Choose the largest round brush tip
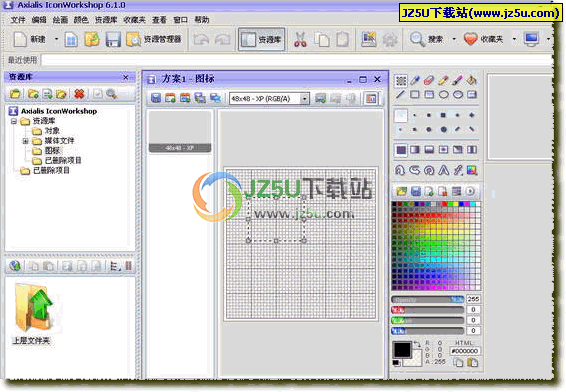The width and height of the screenshot is (566, 392). [444, 129]
